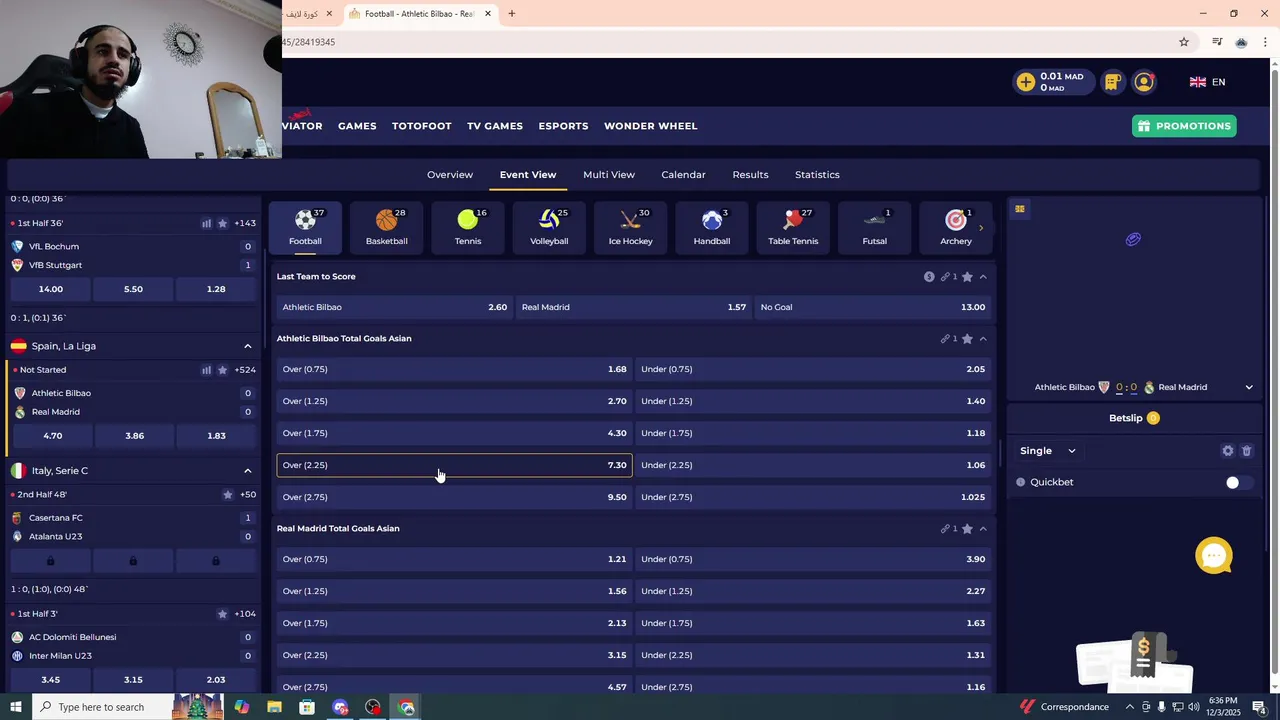Click link icon in Real Madrid Total Goals Asian

click(x=945, y=529)
